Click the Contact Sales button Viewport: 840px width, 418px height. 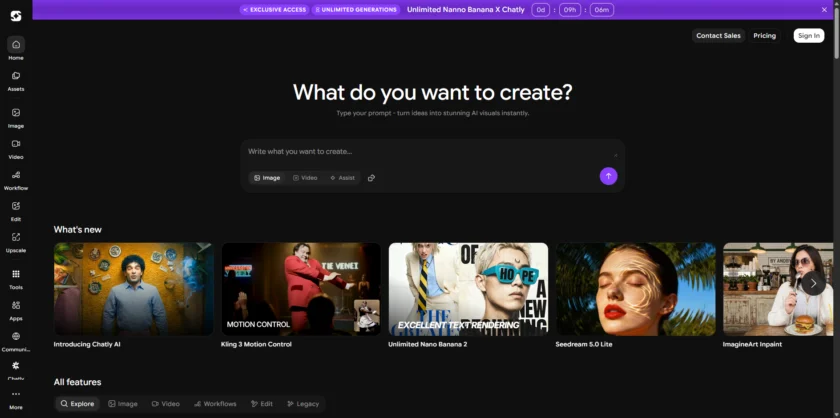click(x=718, y=36)
